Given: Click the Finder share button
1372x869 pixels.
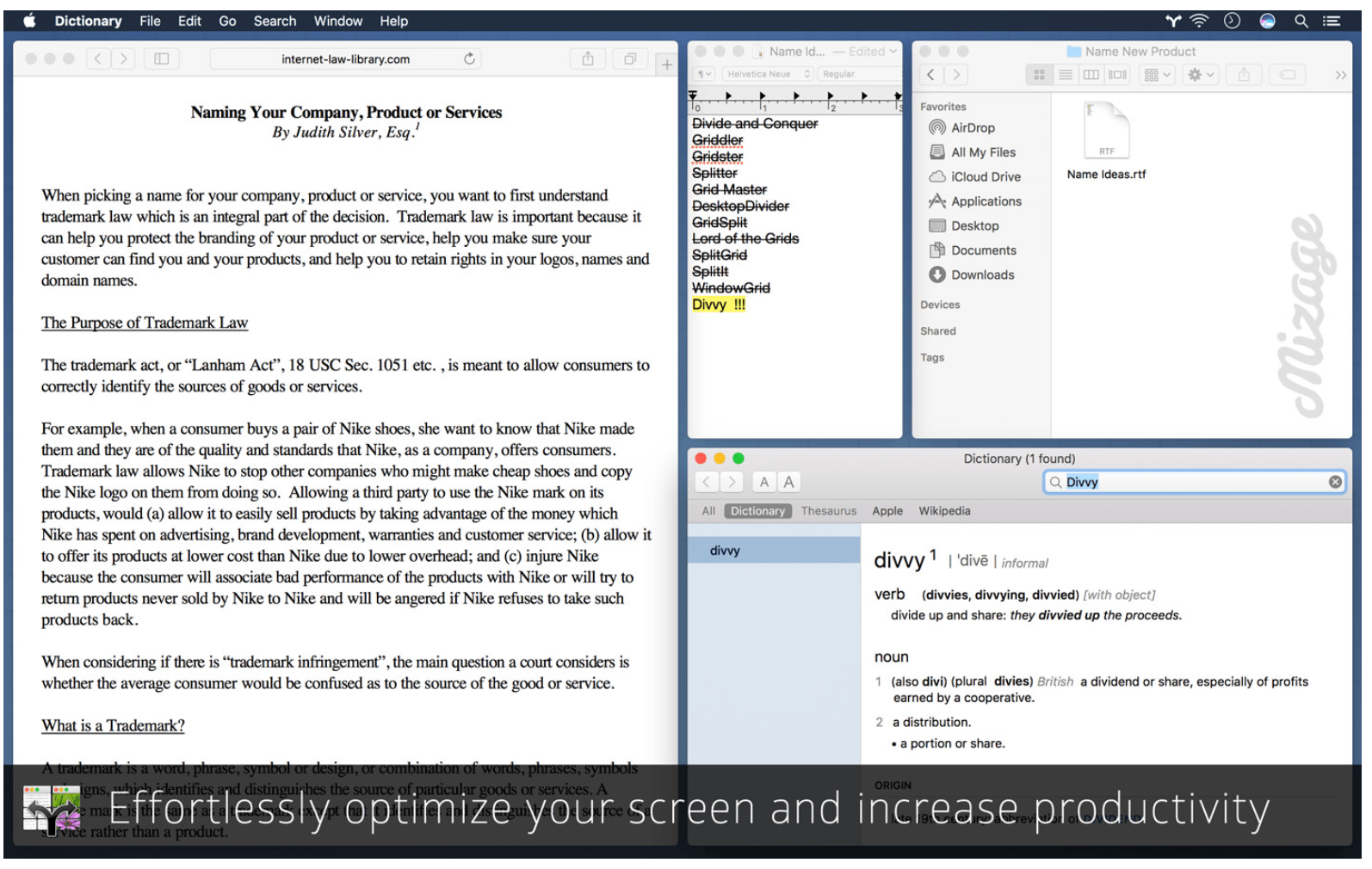Looking at the screenshot, I should [1243, 75].
